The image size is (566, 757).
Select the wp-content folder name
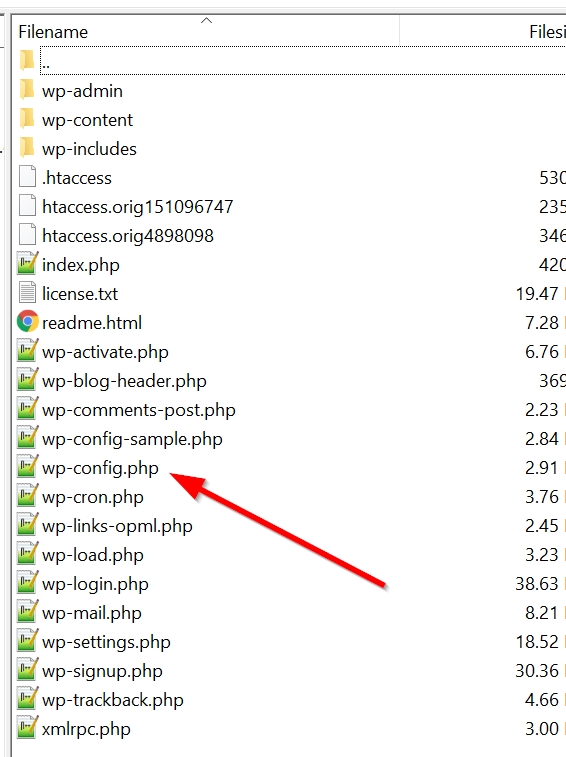pos(87,120)
